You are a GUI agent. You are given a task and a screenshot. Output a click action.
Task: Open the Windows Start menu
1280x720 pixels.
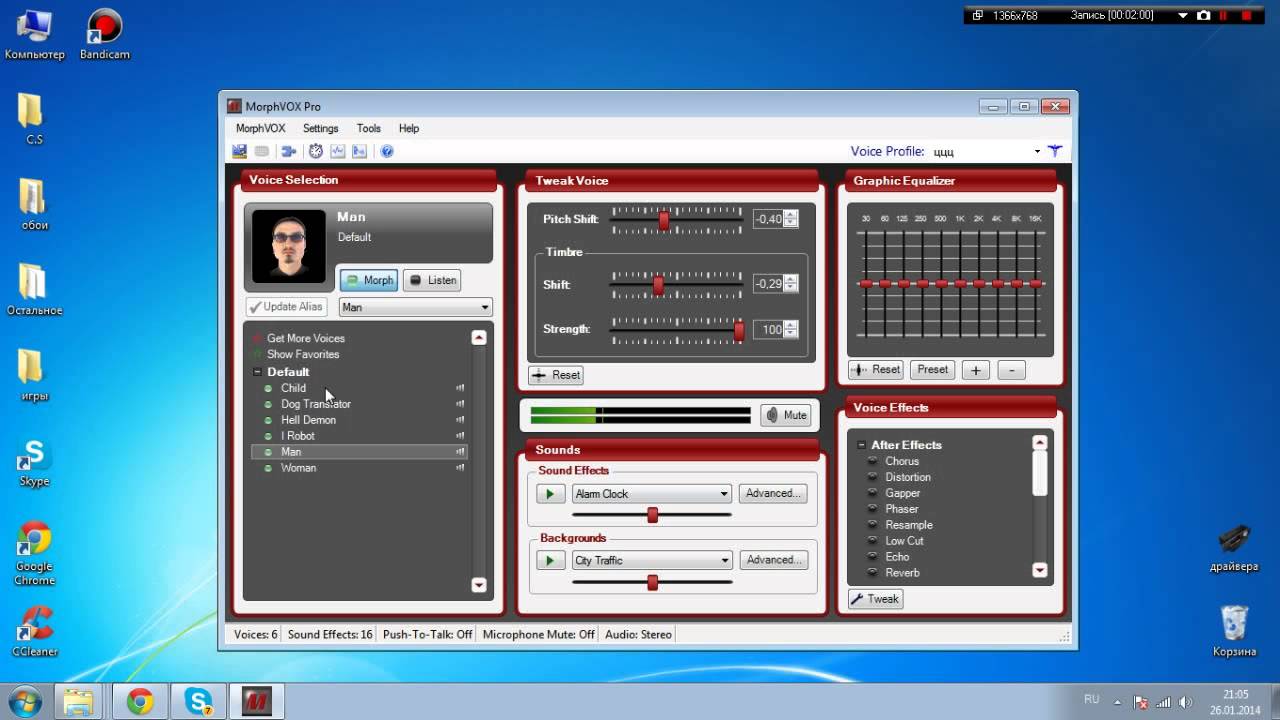(x=24, y=701)
